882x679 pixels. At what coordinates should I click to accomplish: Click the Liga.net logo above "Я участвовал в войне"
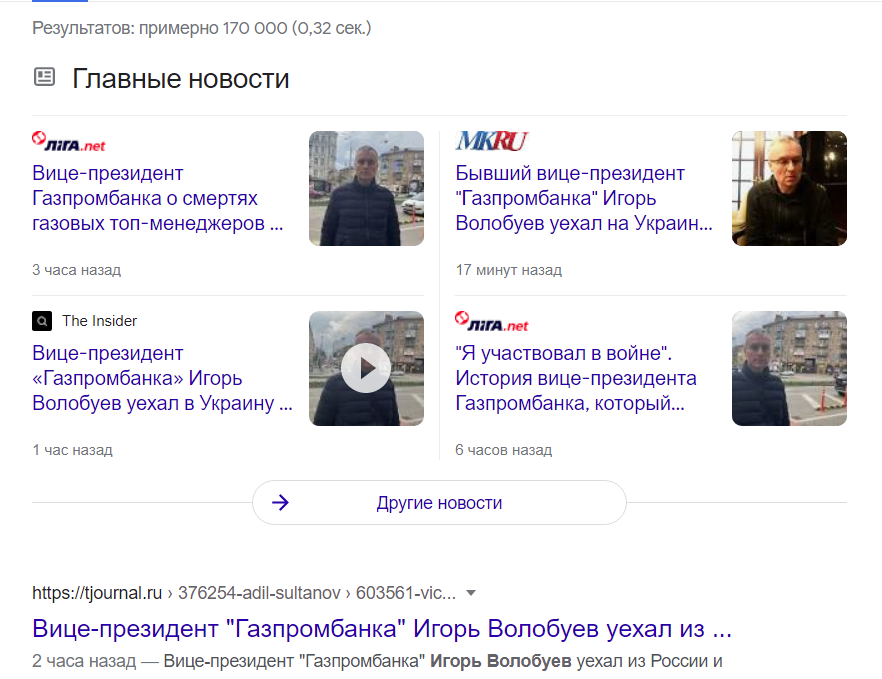click(x=492, y=322)
